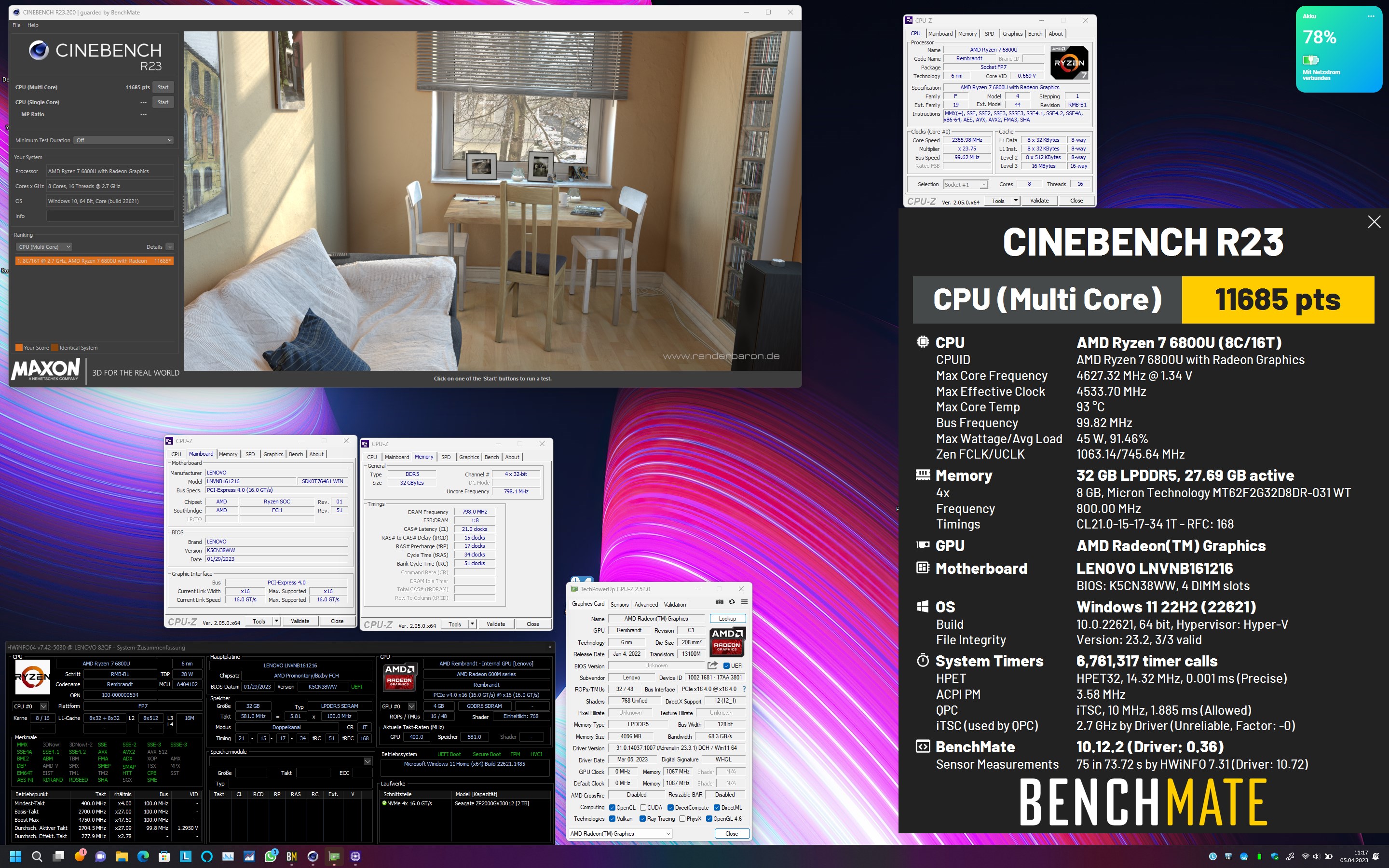Viewport: 1389px width, 868px height.
Task: Open the GPU-Z hamburger menu
Action: click(x=745, y=602)
